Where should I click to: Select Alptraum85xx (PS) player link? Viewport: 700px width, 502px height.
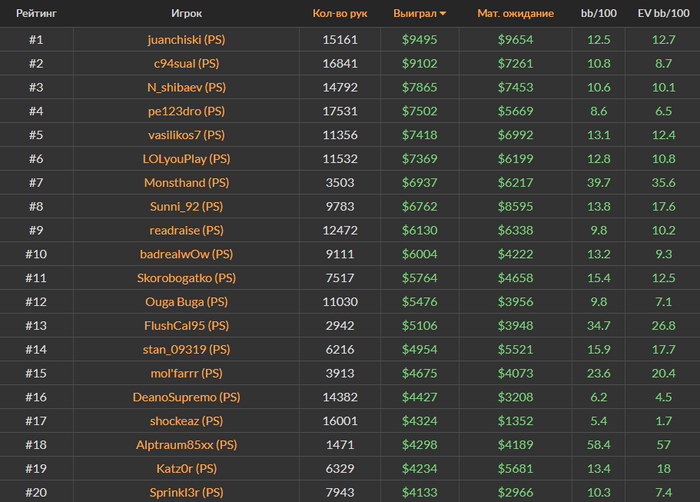pyautogui.click(x=186, y=444)
